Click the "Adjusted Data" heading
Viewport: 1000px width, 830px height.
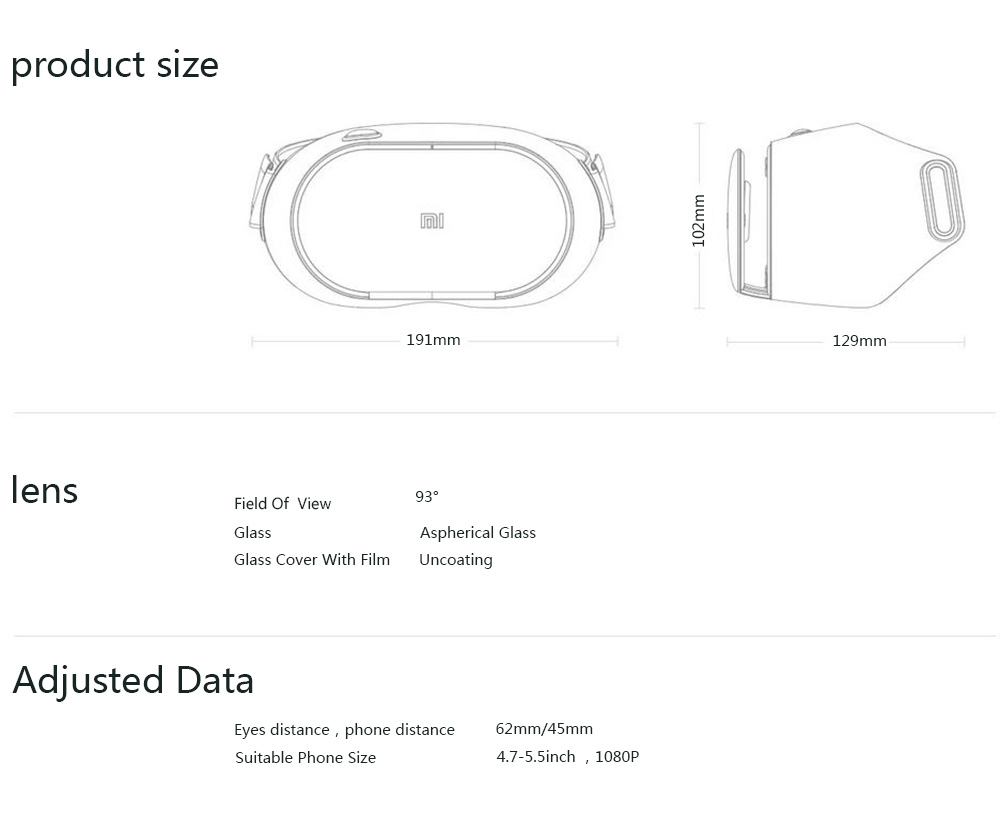pyautogui.click(x=133, y=680)
